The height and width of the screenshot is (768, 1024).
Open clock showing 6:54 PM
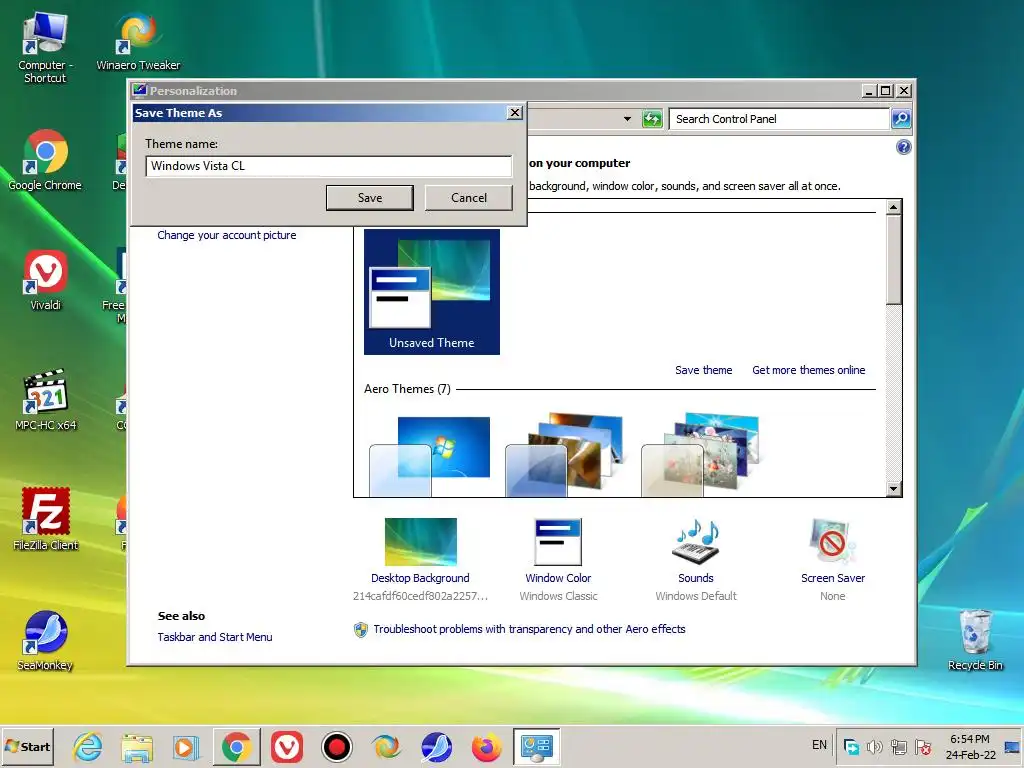click(970, 747)
